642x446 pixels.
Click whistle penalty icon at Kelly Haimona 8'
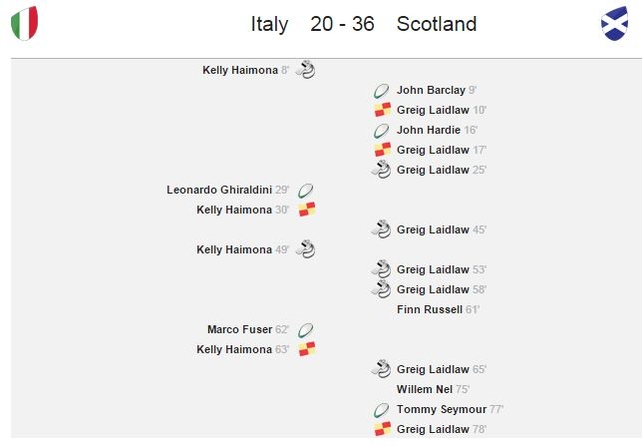[x=305, y=69]
